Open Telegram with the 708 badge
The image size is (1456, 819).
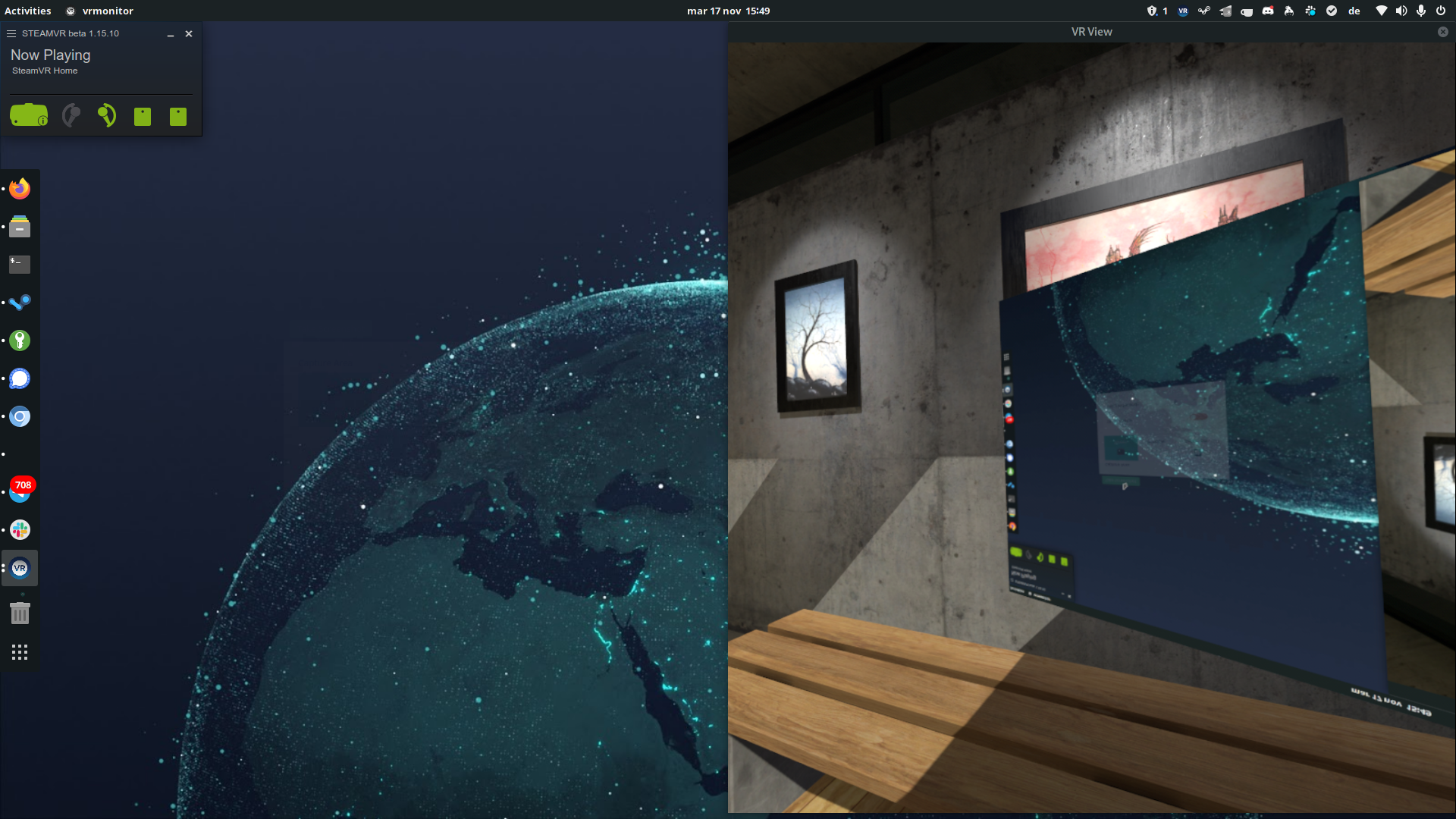[x=20, y=491]
